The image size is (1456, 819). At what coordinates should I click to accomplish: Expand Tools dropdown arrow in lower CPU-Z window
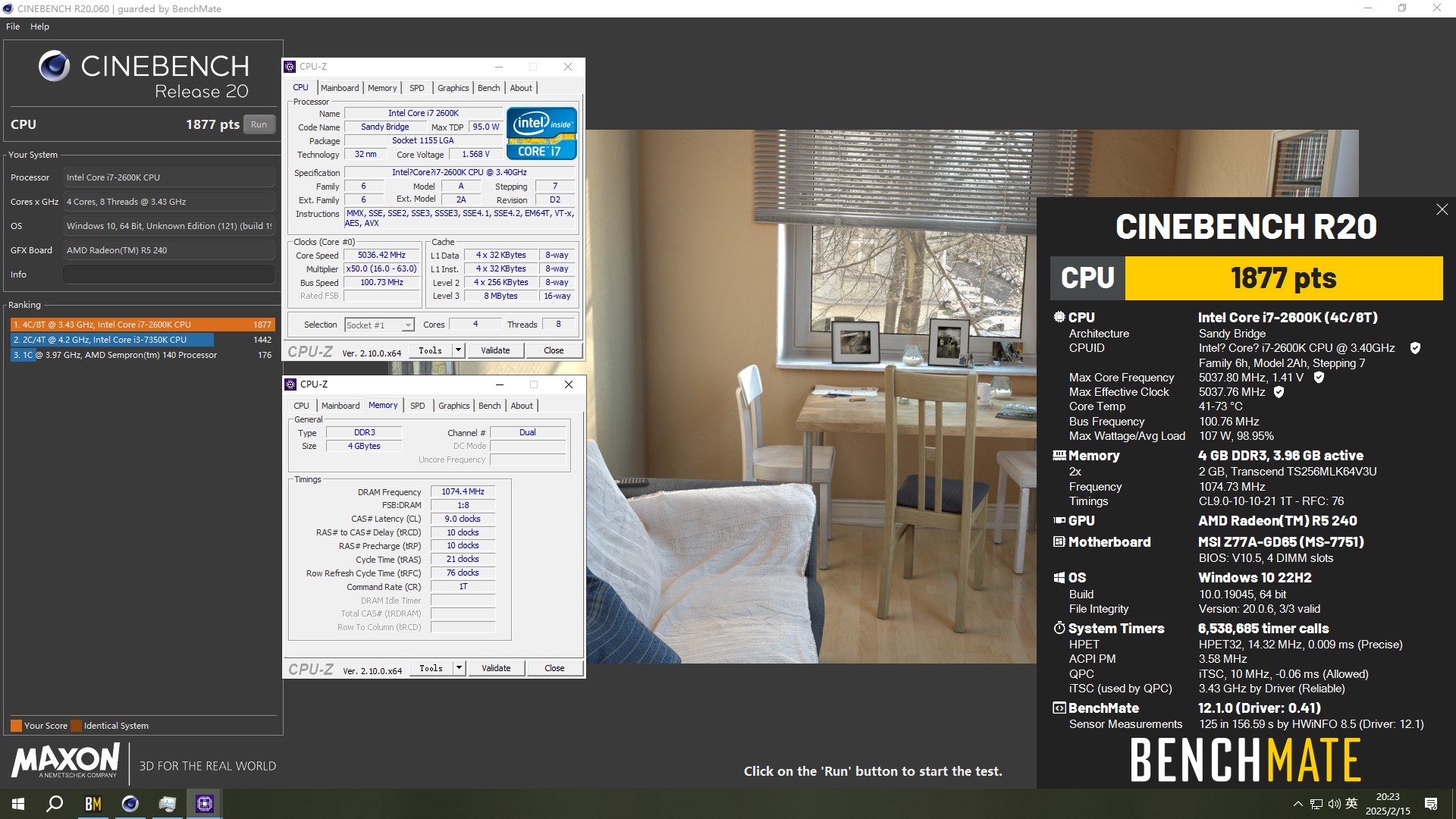pyautogui.click(x=459, y=668)
